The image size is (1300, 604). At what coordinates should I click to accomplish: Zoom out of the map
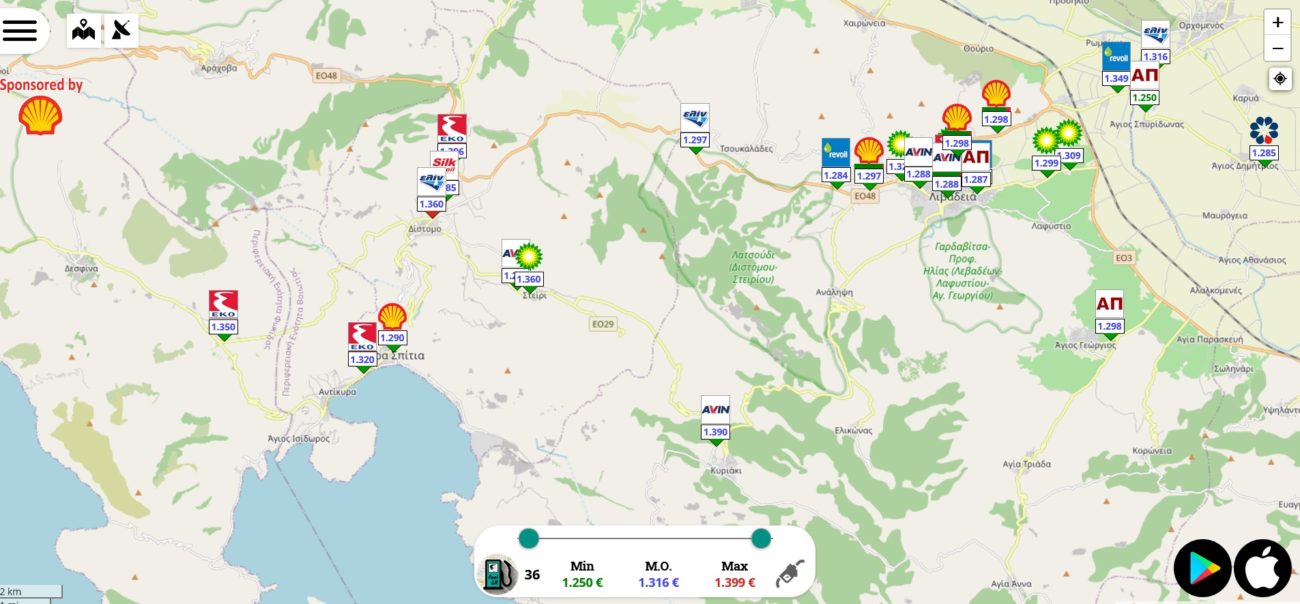pyautogui.click(x=1278, y=48)
